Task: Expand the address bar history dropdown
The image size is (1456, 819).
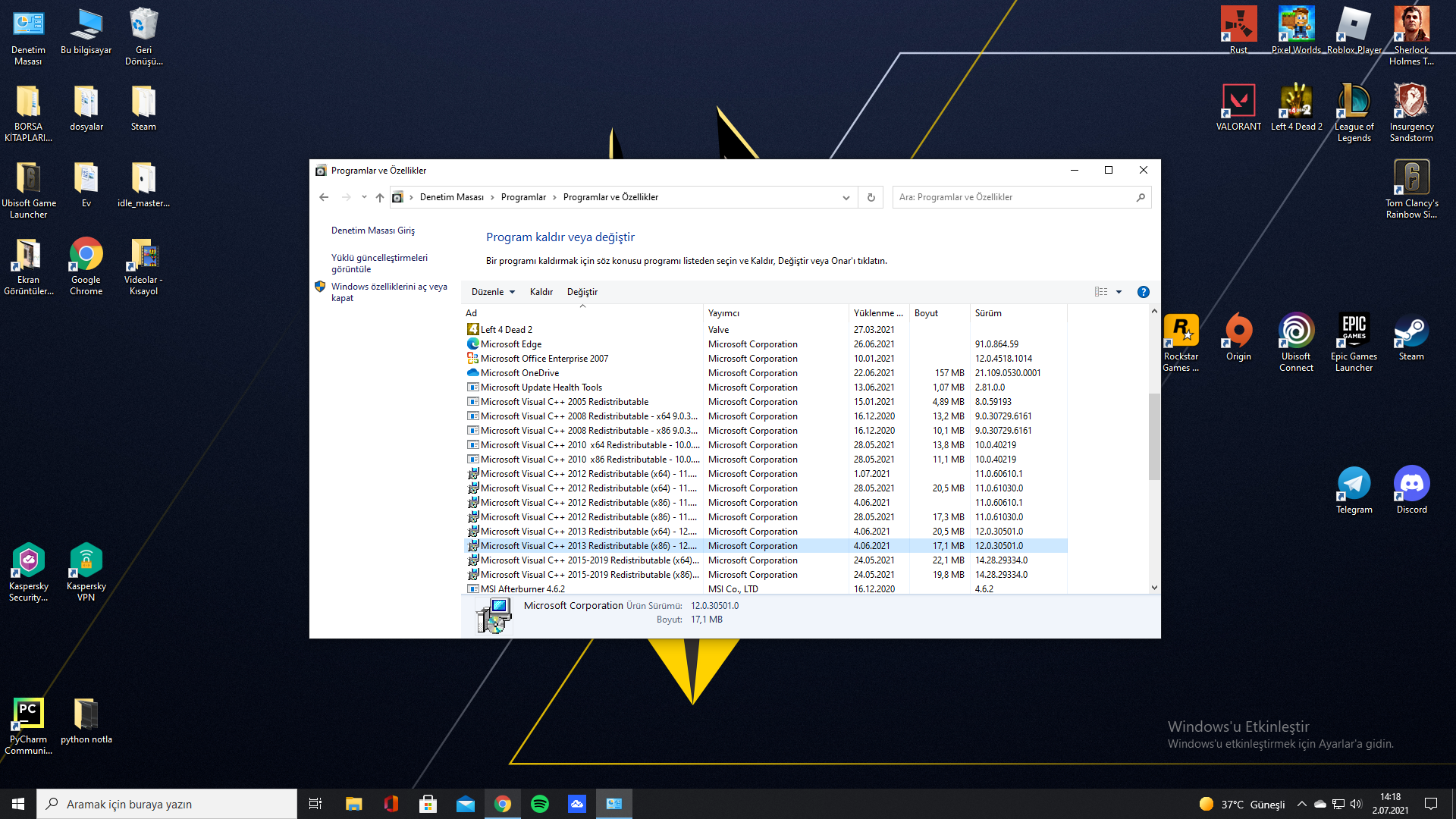Action: (846, 197)
